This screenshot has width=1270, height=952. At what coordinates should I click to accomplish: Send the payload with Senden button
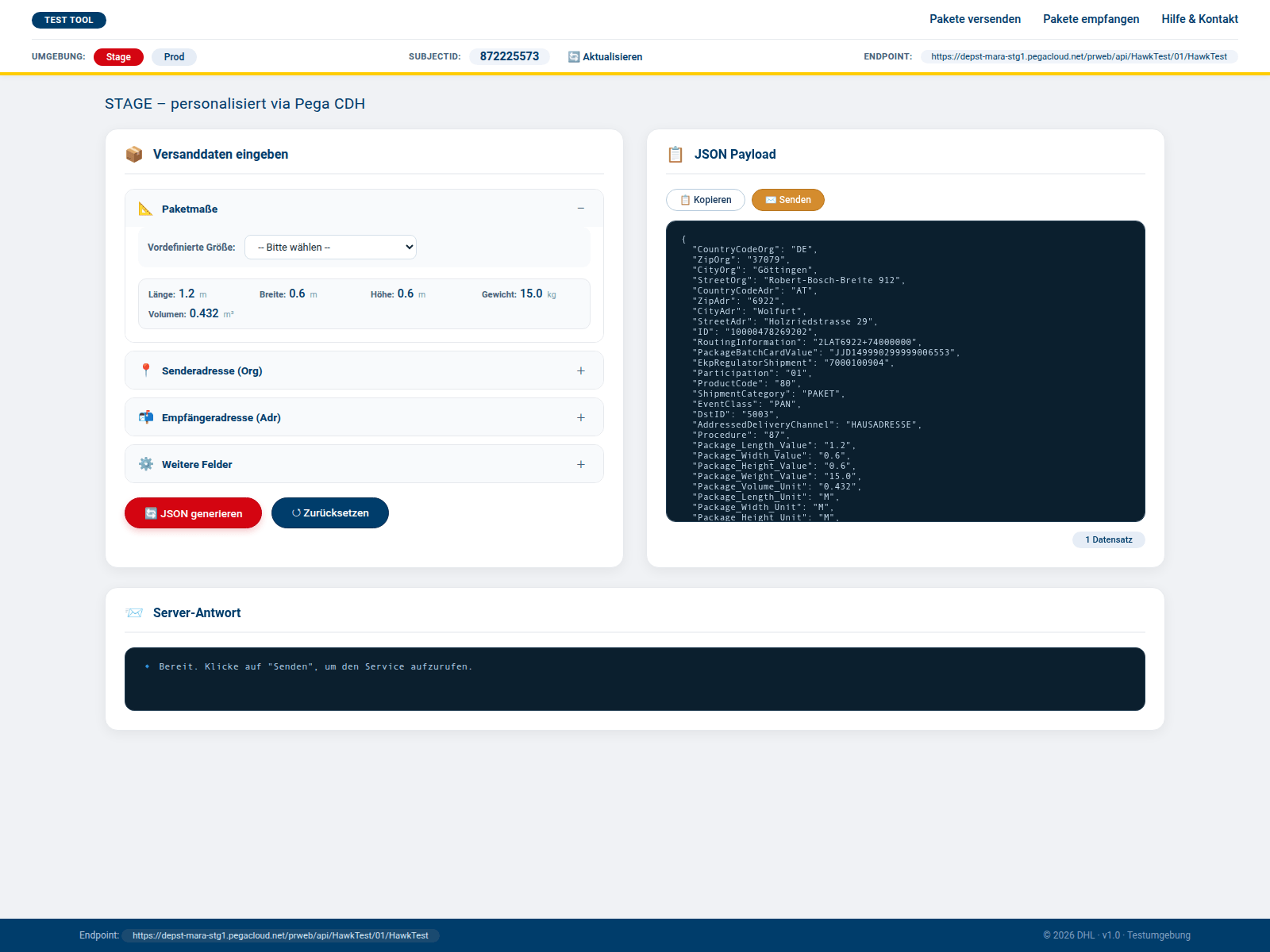pos(788,200)
